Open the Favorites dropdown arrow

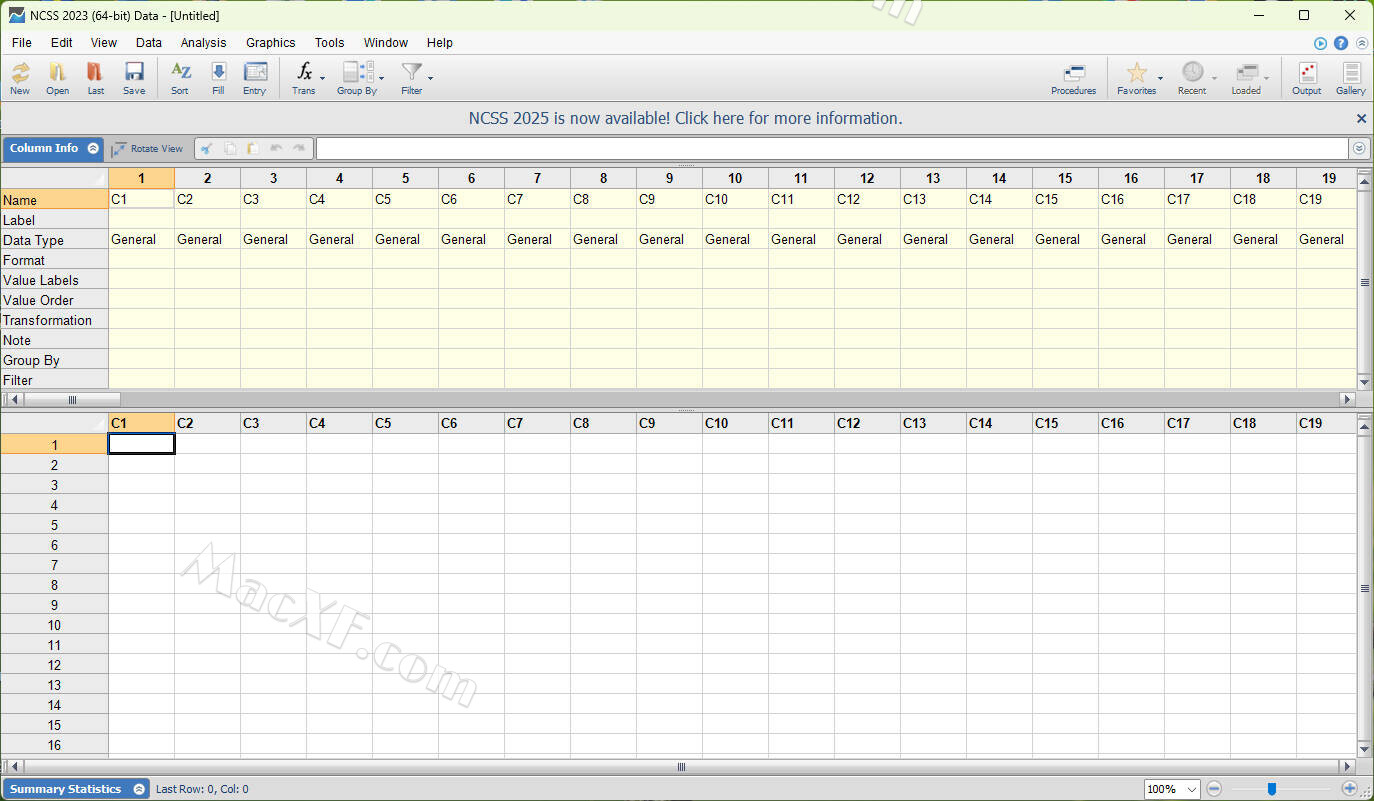[x=1161, y=79]
